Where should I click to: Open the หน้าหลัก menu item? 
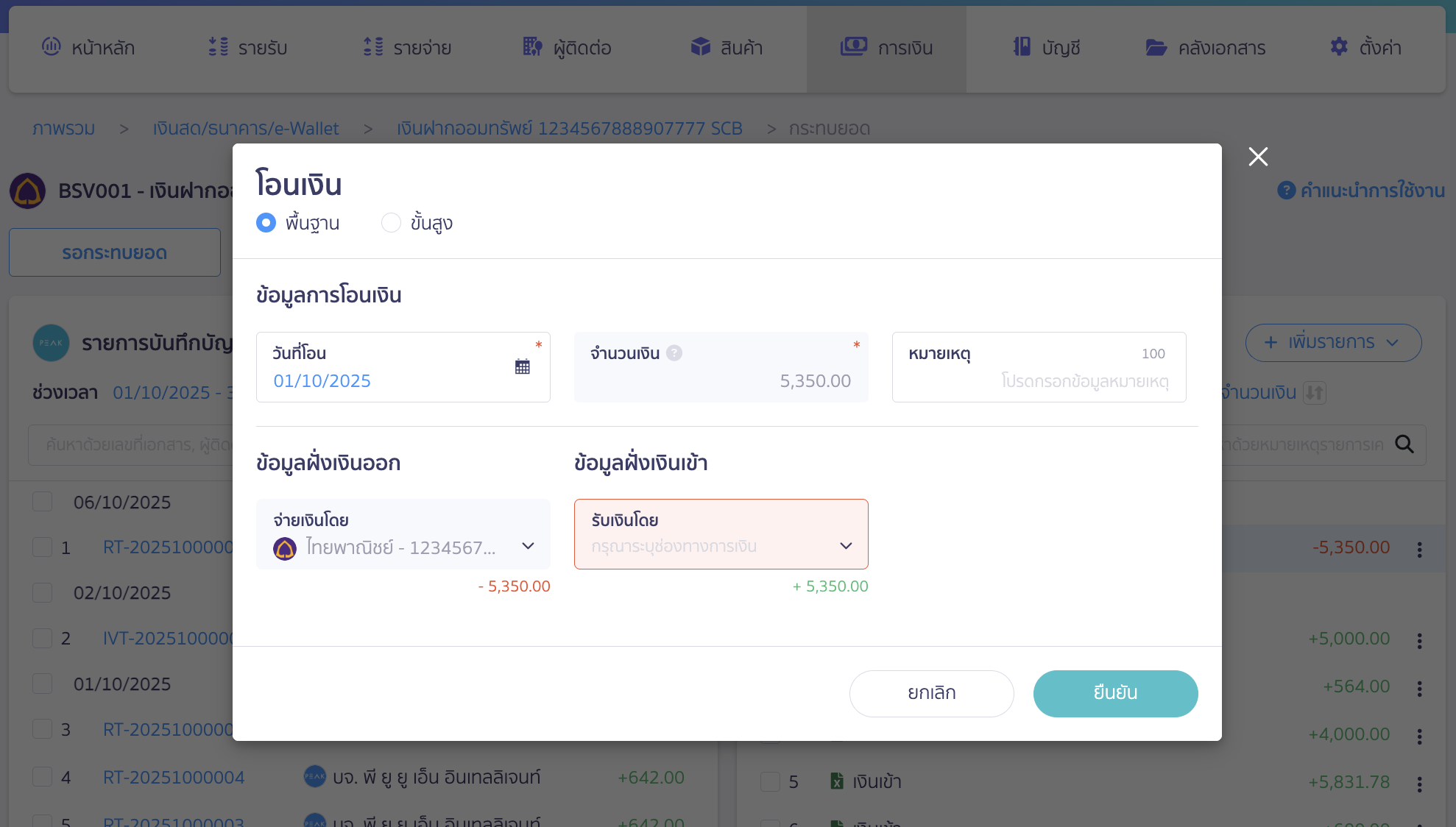tap(88, 47)
